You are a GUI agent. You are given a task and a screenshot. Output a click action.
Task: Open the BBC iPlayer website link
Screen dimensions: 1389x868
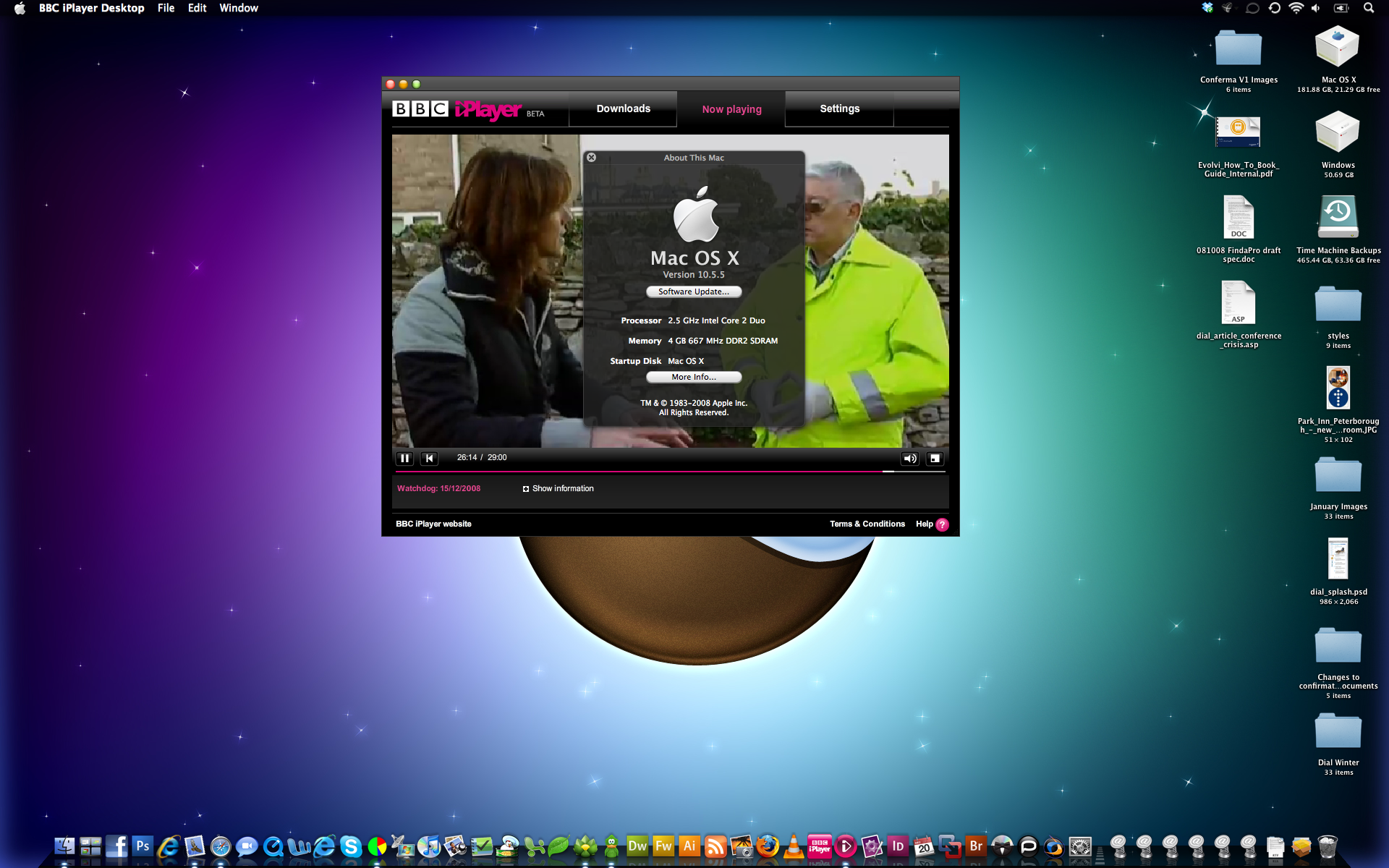coord(433,524)
